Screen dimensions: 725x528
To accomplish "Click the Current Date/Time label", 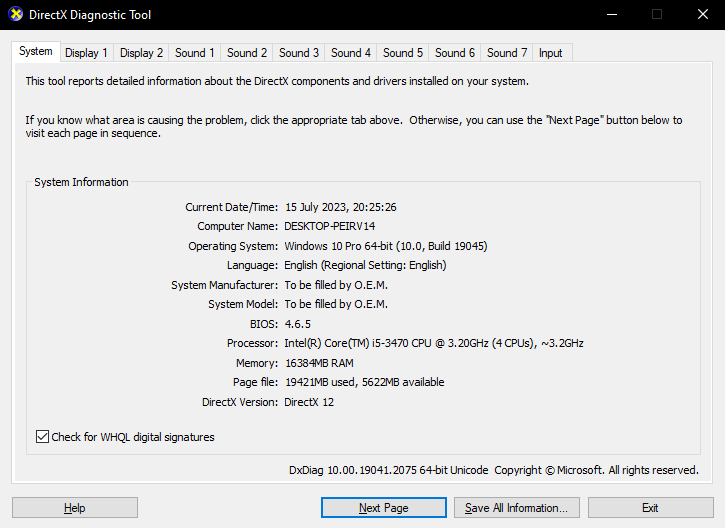I will point(232,207).
